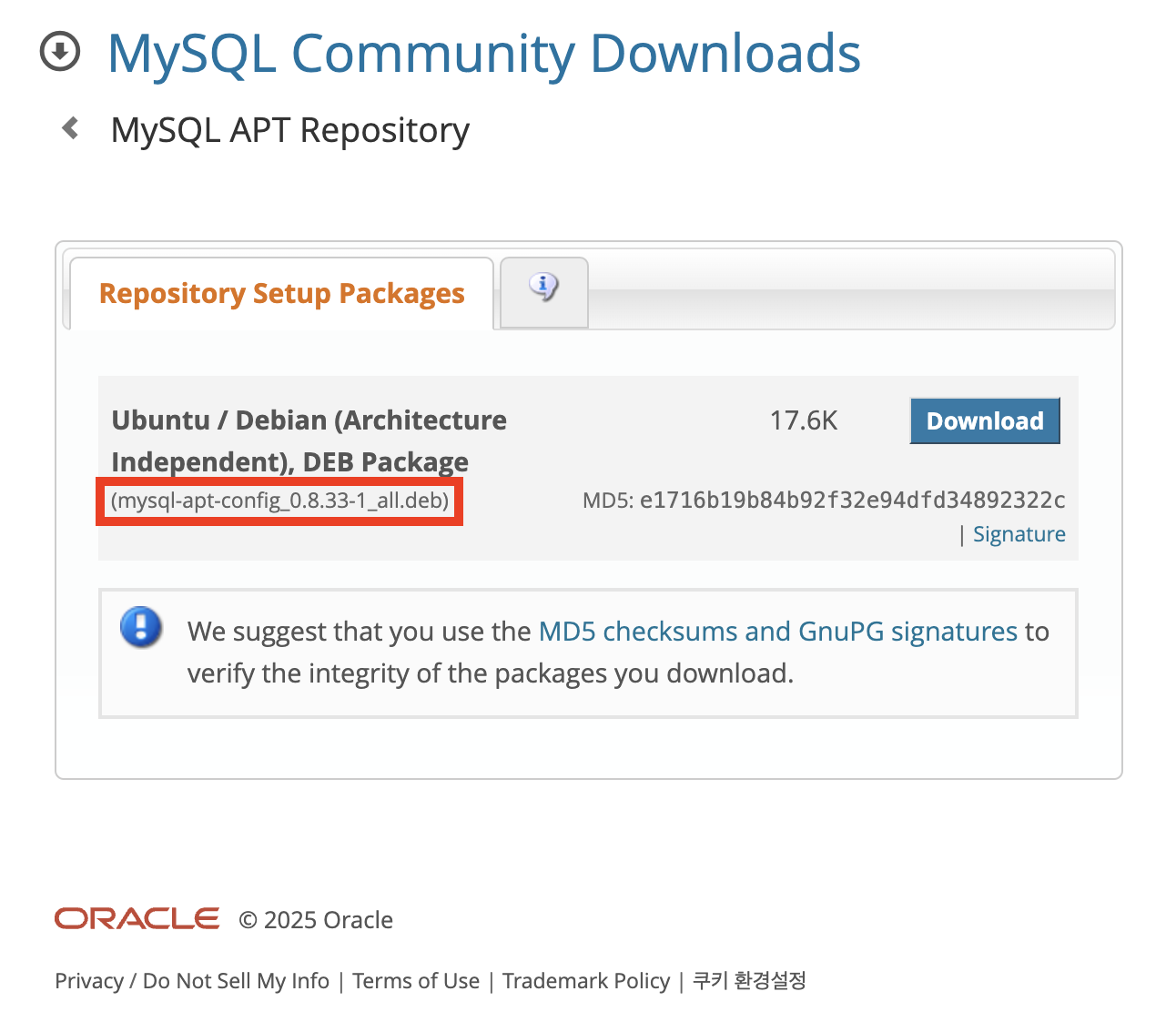Click the © 2025 Oracle copyright text

click(x=316, y=920)
